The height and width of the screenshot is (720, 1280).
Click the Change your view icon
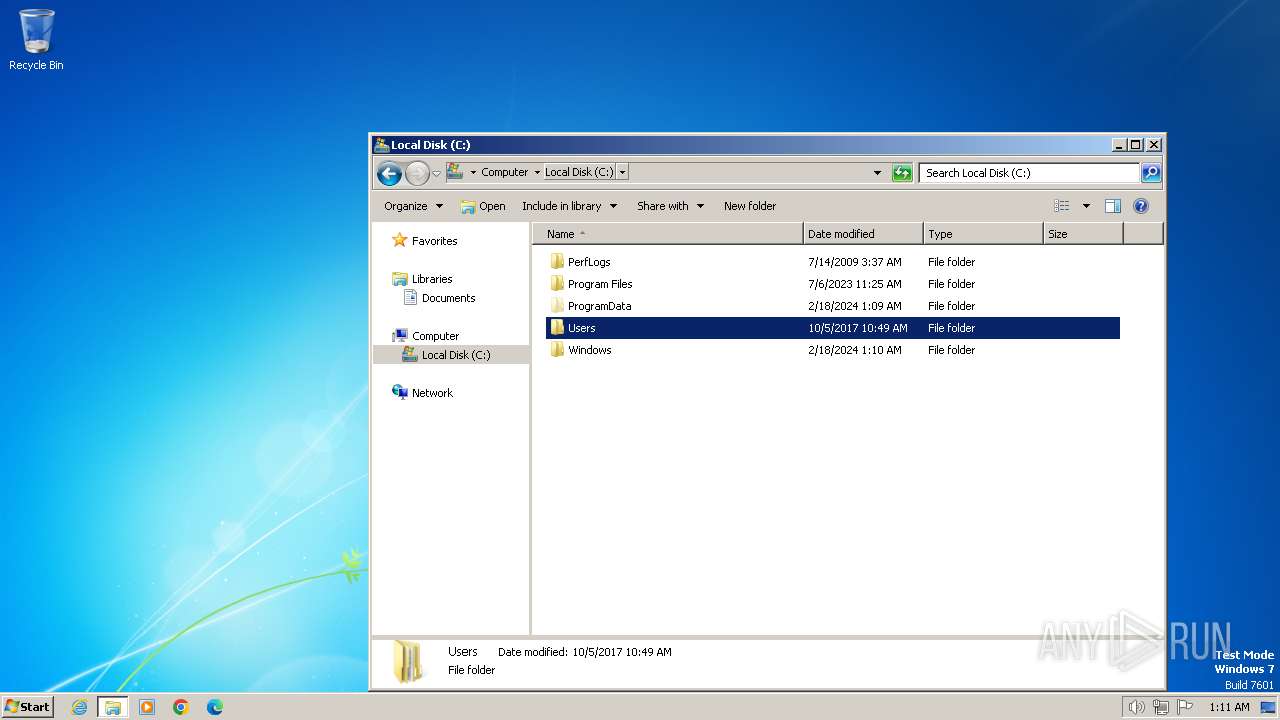click(1062, 206)
